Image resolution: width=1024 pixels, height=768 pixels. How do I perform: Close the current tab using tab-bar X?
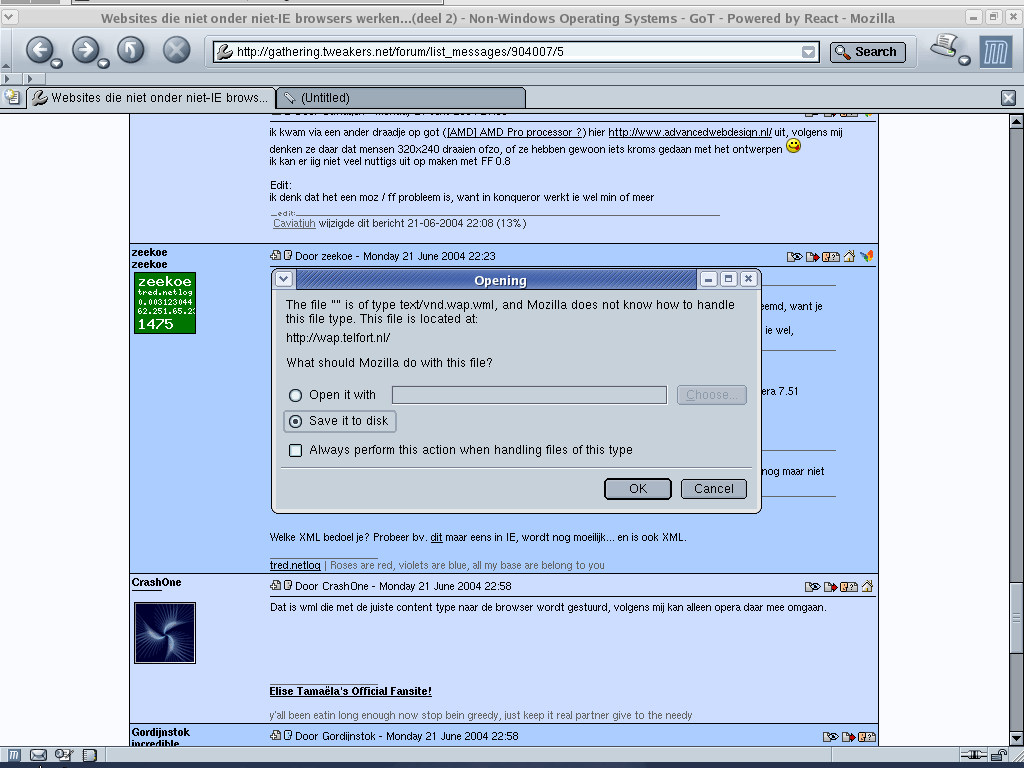(1008, 98)
